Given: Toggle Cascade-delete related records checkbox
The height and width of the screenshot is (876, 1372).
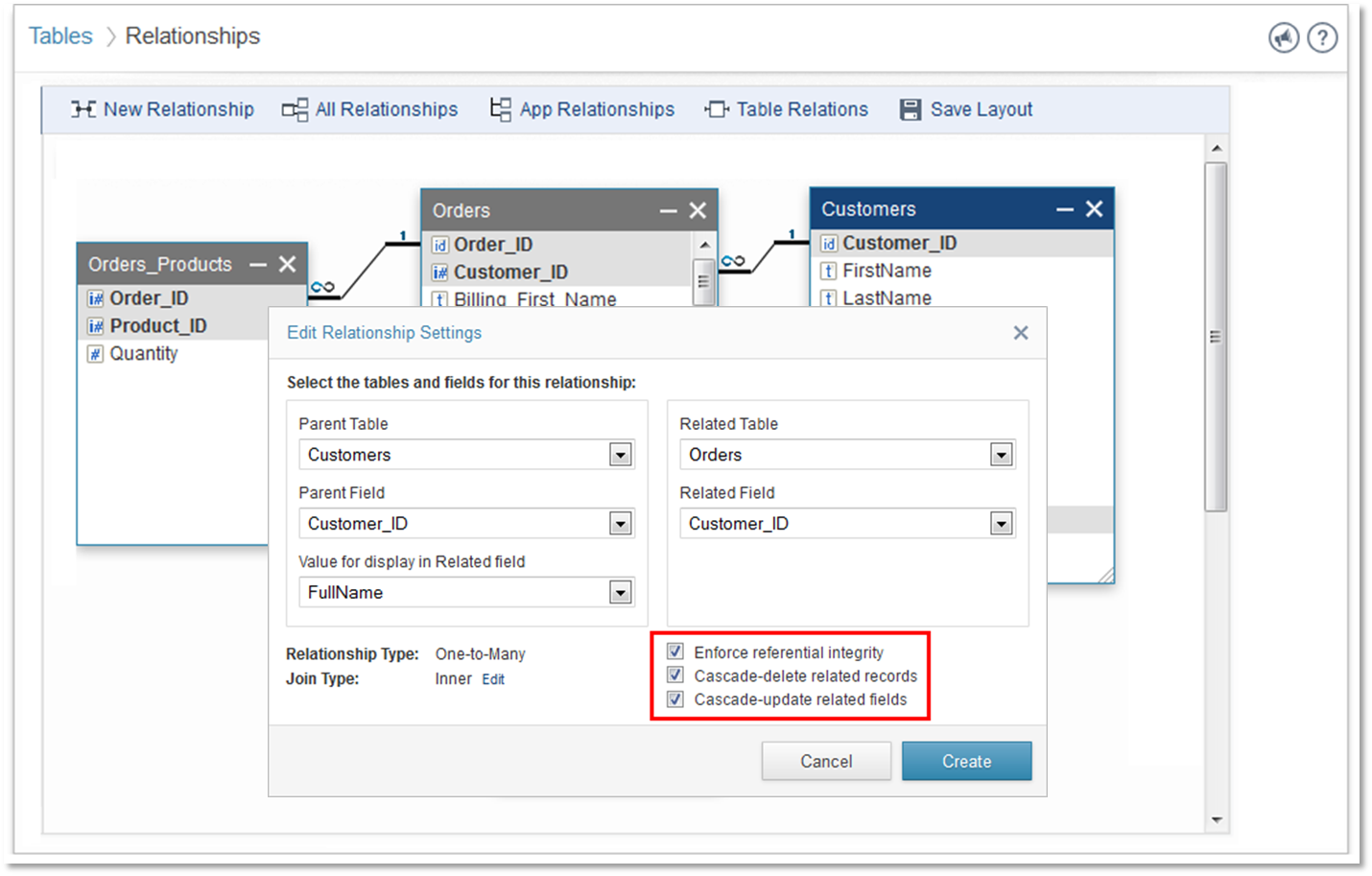Looking at the screenshot, I should click(x=675, y=675).
